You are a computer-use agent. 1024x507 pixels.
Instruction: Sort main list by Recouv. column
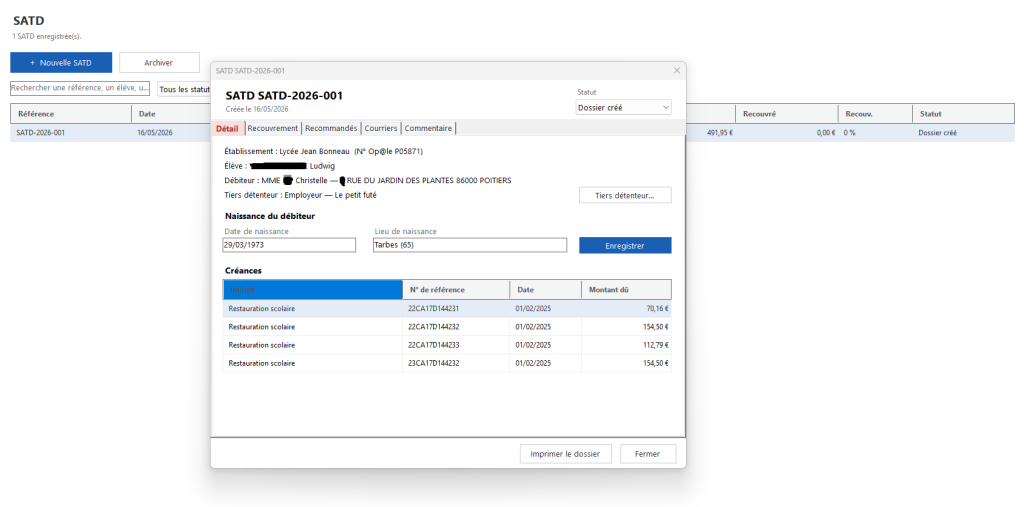point(875,114)
